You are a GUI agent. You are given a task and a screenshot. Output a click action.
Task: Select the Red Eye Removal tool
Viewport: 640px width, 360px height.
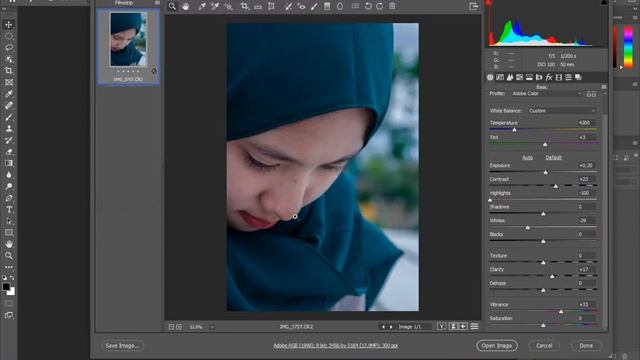click(x=301, y=6)
